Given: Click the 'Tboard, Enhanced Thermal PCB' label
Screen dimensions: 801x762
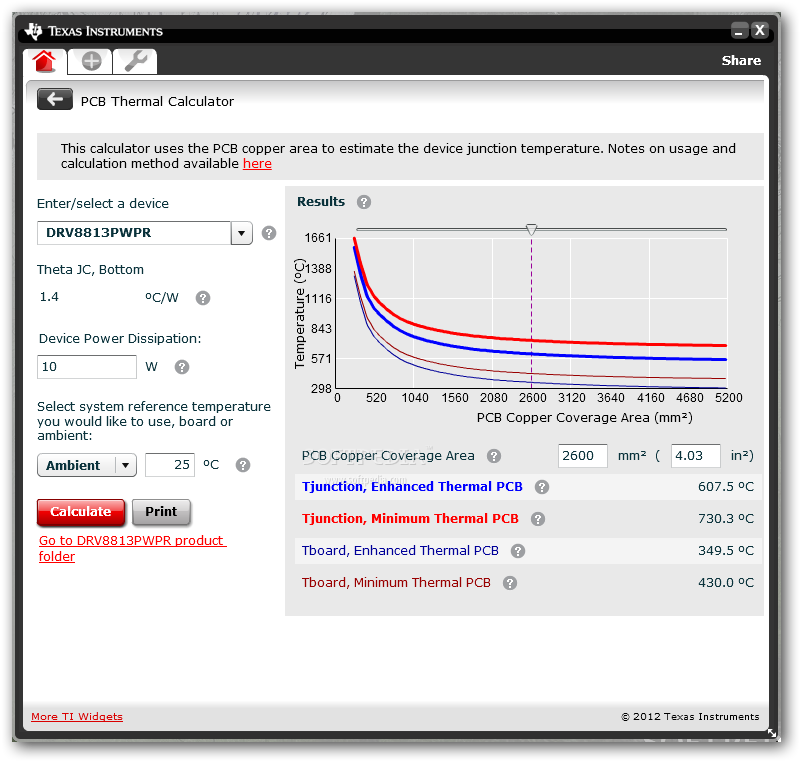Looking at the screenshot, I should 400,551.
